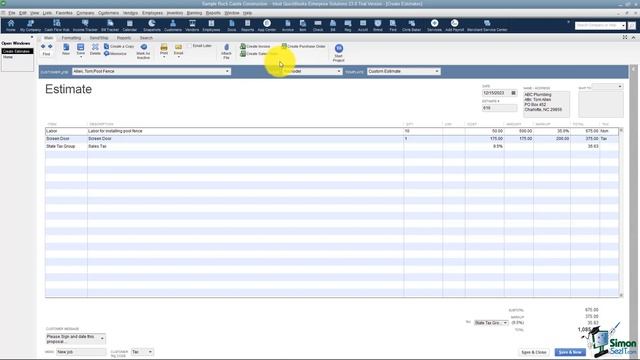Viewport: 640px width, 360px height.
Task: Click the Delete estimate icon
Action: [x=95, y=49]
